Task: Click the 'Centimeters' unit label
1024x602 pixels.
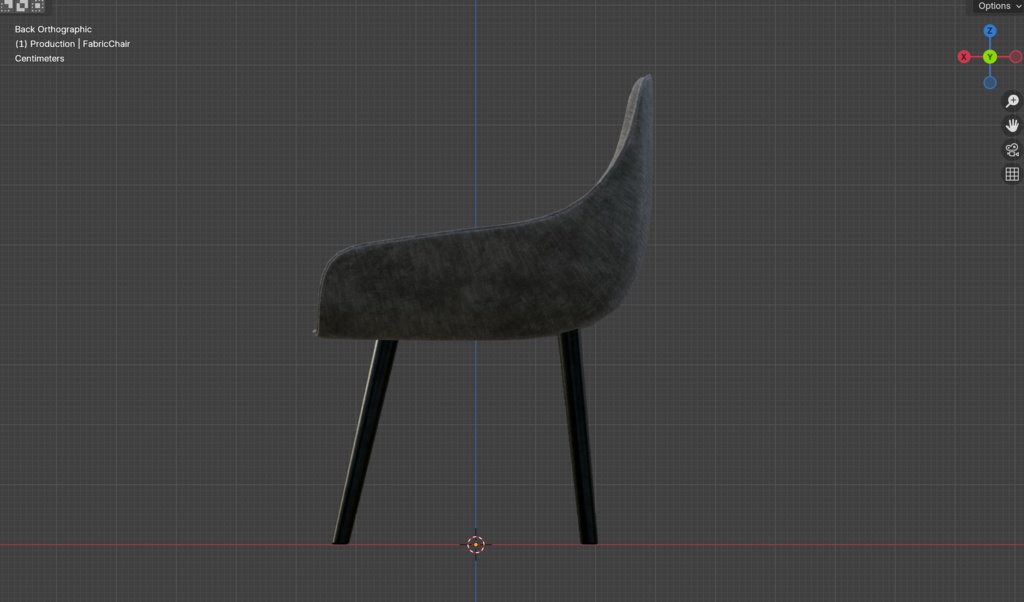Action: coord(39,58)
